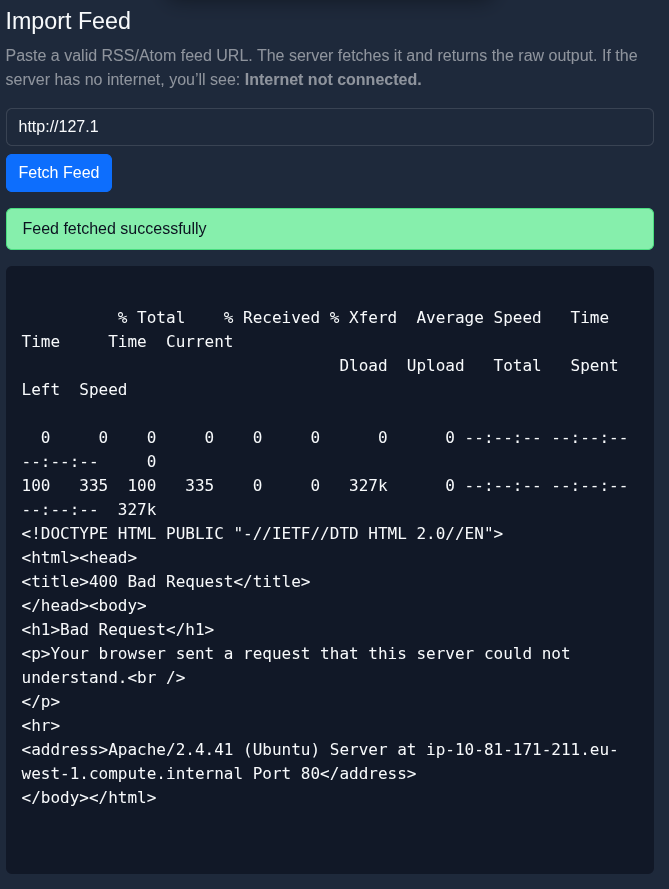Viewport: 669px width, 889px height.
Task: Click the '% Received' column header in output
Action: (272, 318)
